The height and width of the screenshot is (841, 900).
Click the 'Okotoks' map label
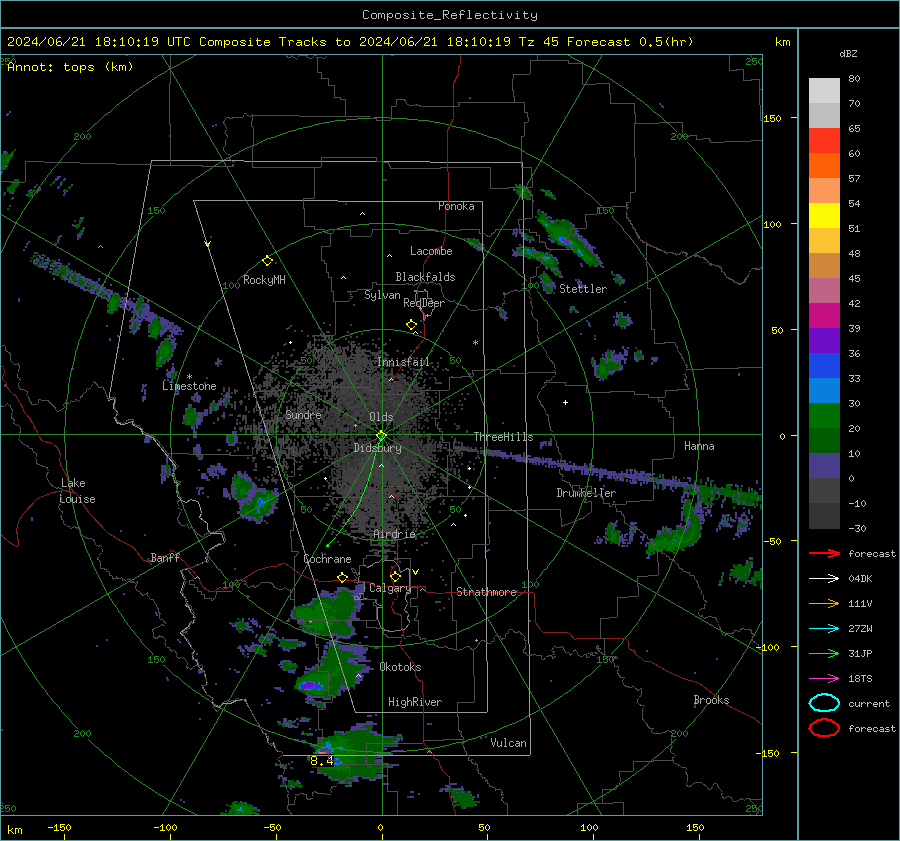click(x=400, y=667)
